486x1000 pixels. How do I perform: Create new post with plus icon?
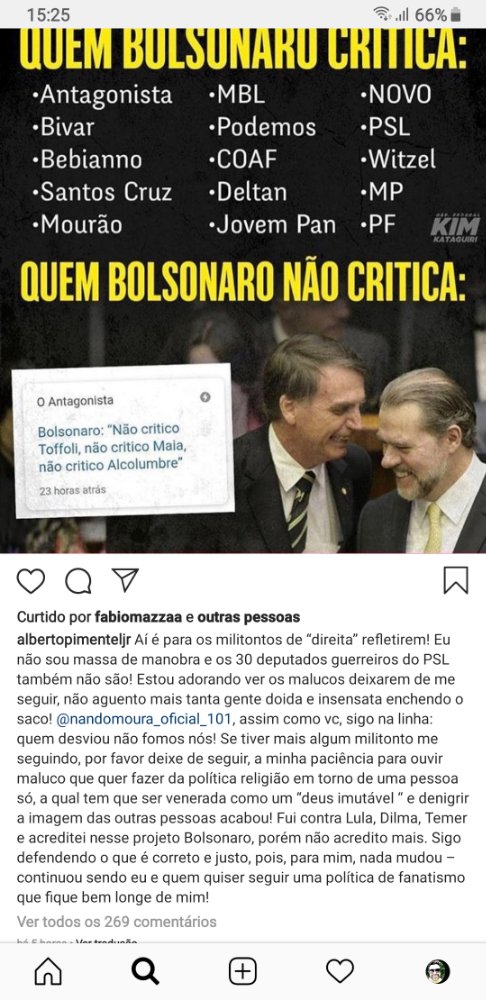pos(243,971)
